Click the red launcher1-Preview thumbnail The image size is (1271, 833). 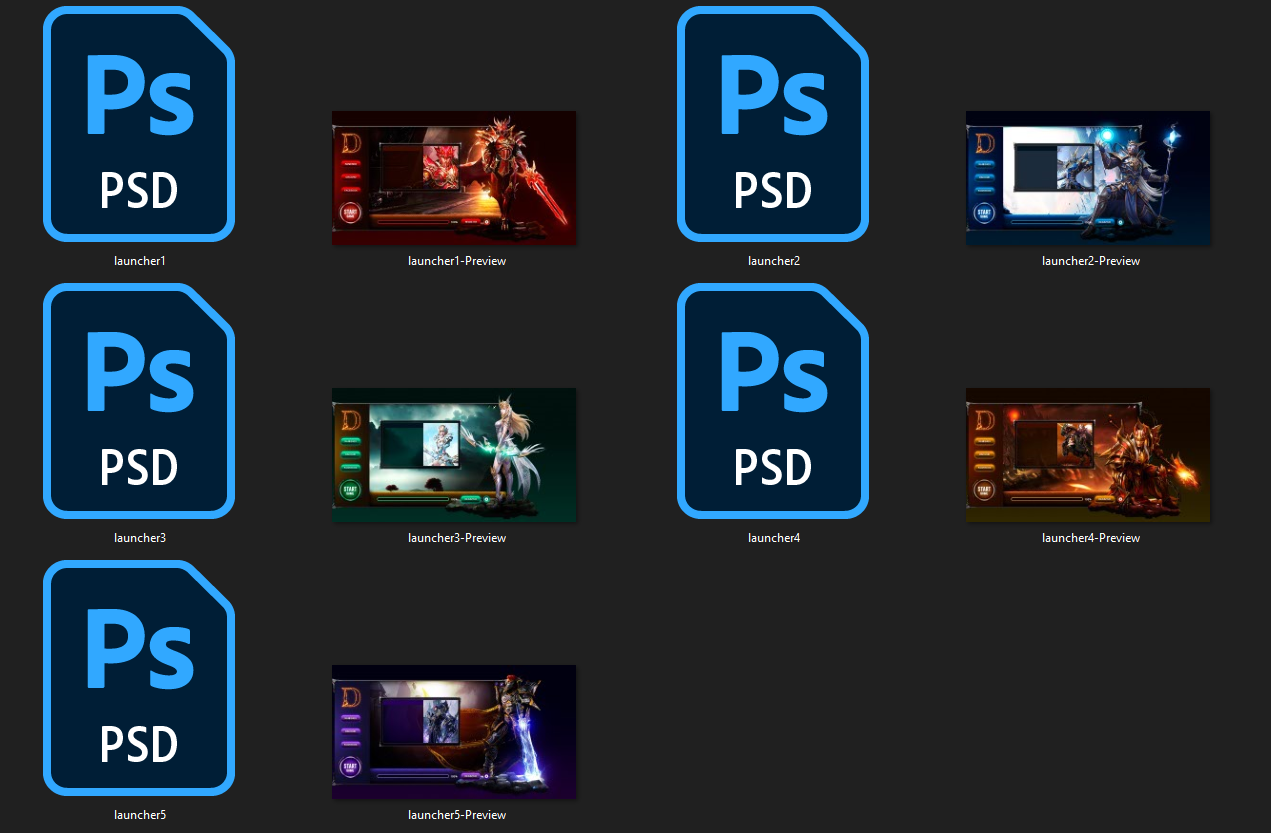click(x=454, y=178)
